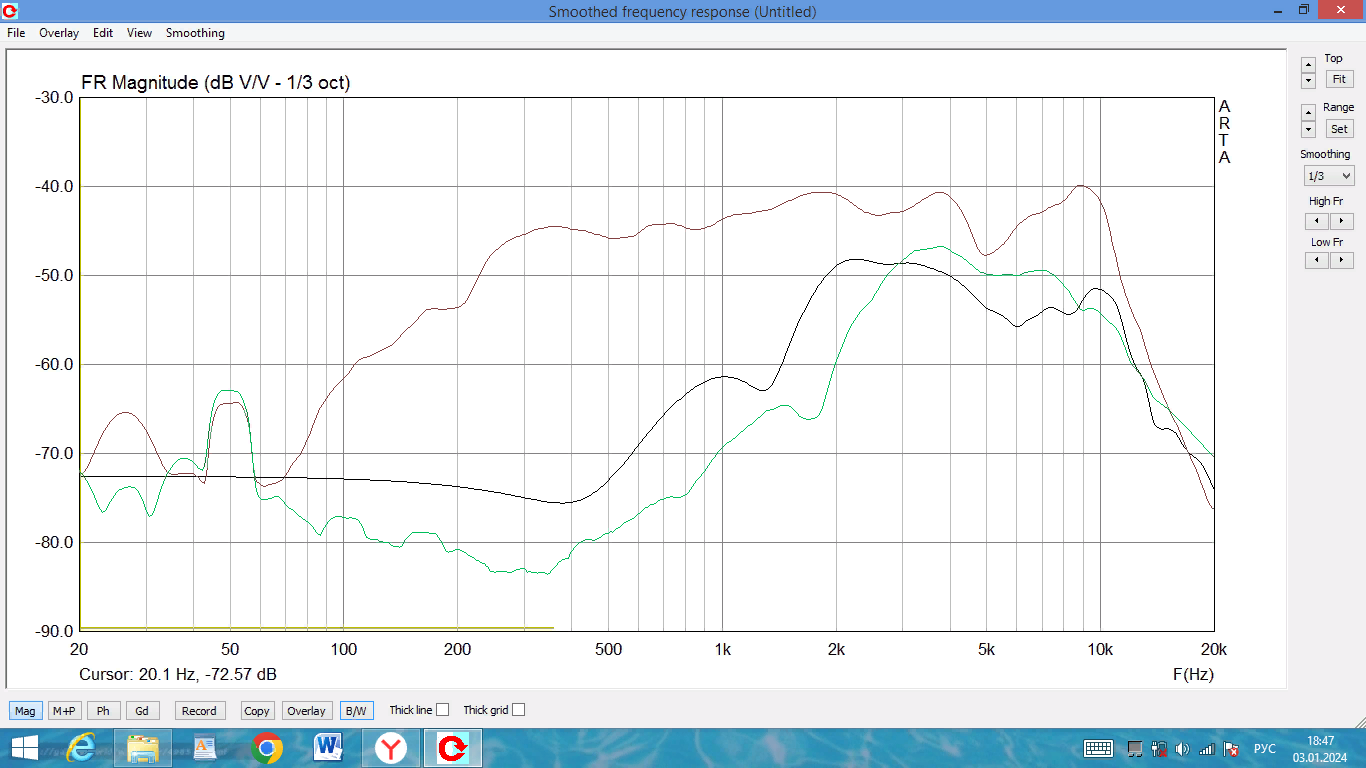
Task: Click the 'F(Hz)' axis label
Action: (x=1193, y=674)
